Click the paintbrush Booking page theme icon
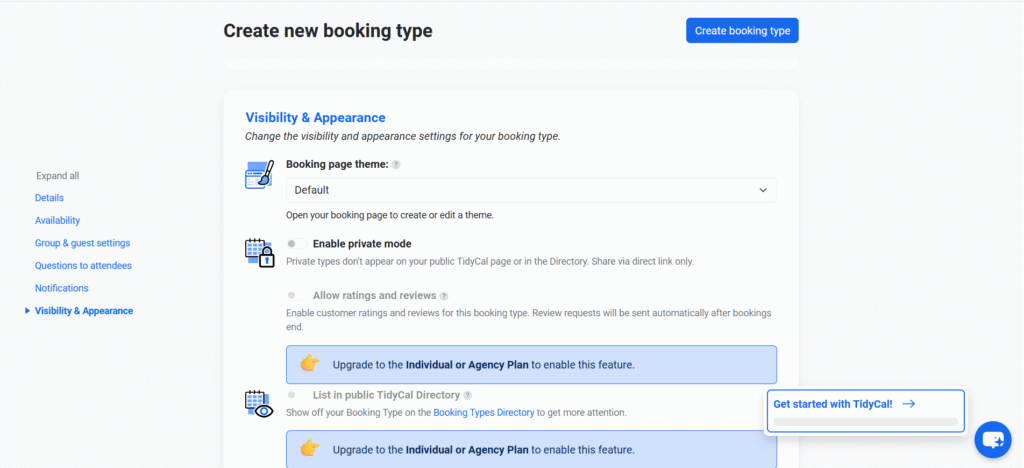 pos(259,175)
